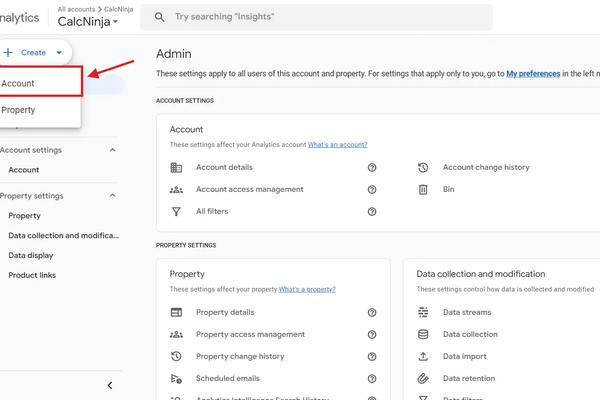Image resolution: width=600 pixels, height=400 pixels.
Task: Open the All filters setting
Action: pyautogui.click(x=212, y=211)
